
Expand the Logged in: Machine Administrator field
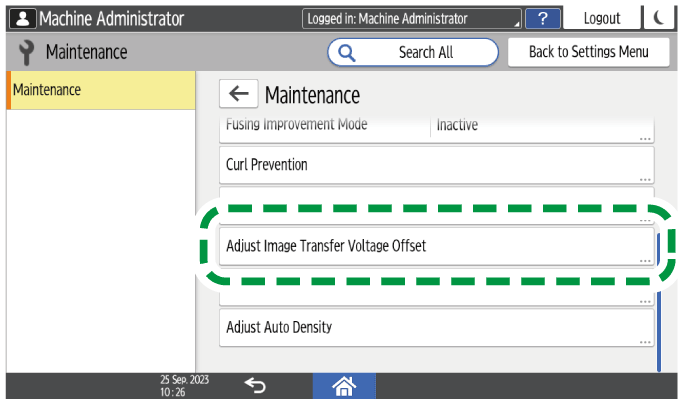[413, 18]
